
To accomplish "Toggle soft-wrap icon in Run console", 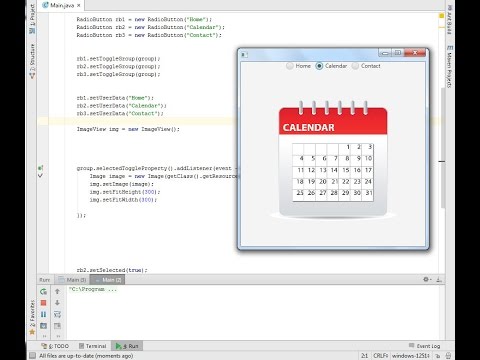I will pos(57,314).
